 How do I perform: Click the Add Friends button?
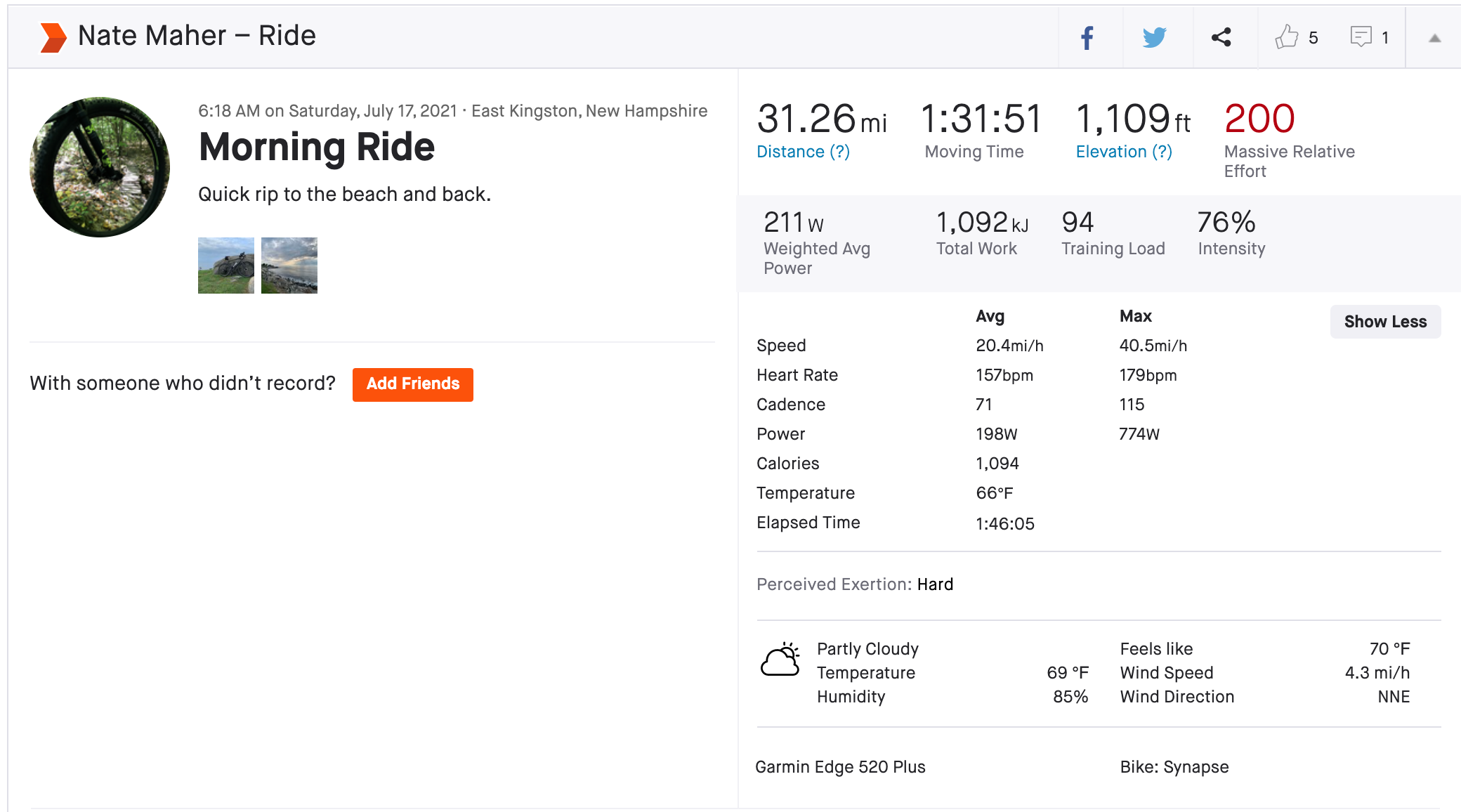tap(412, 384)
